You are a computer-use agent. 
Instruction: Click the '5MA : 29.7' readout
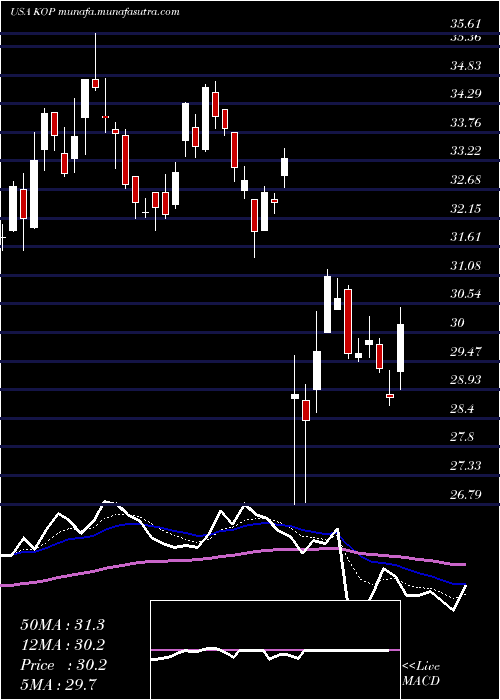coord(59,685)
